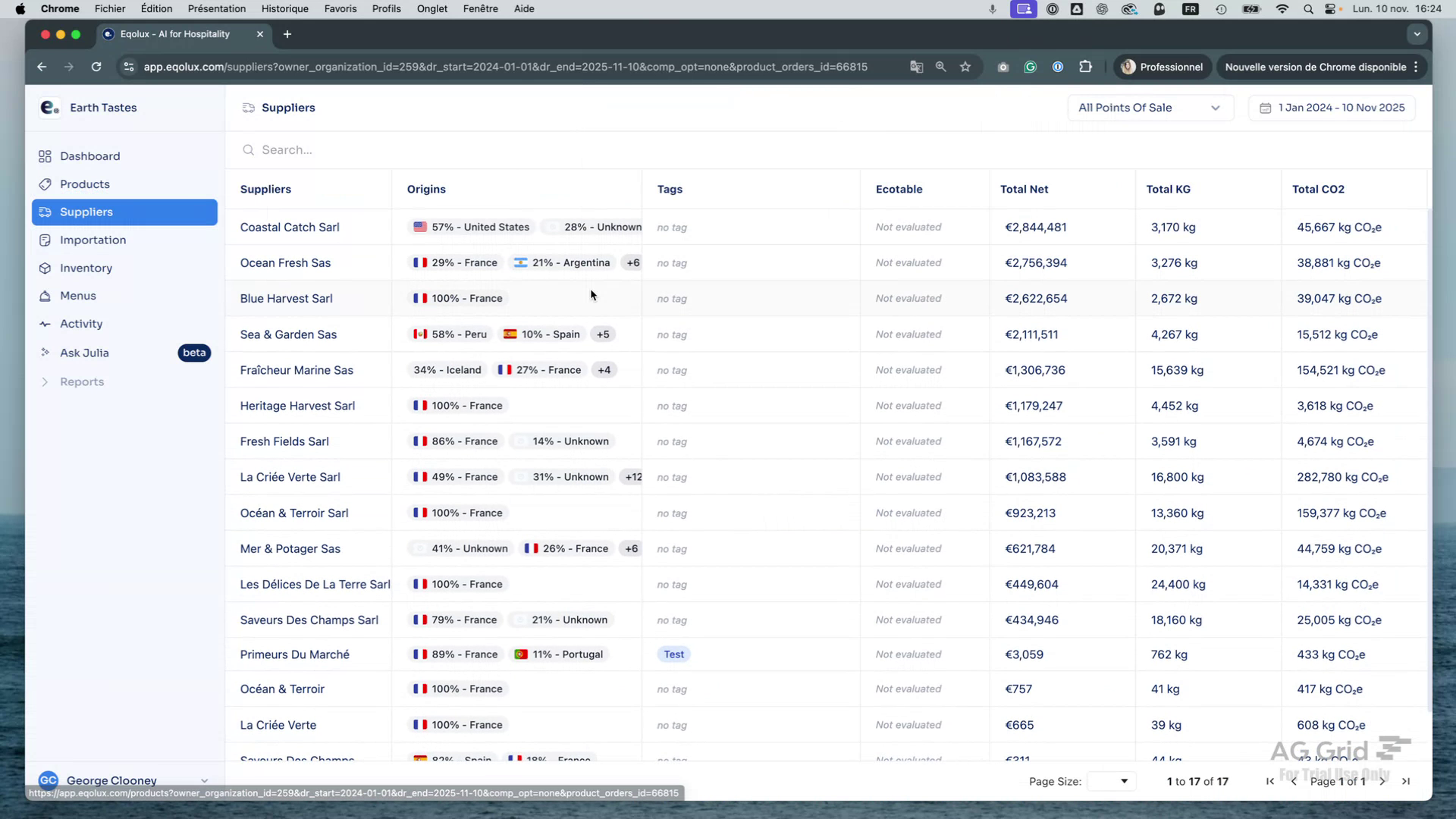Select the Products icon in the sidebar
The height and width of the screenshot is (819, 1456).
[46, 184]
